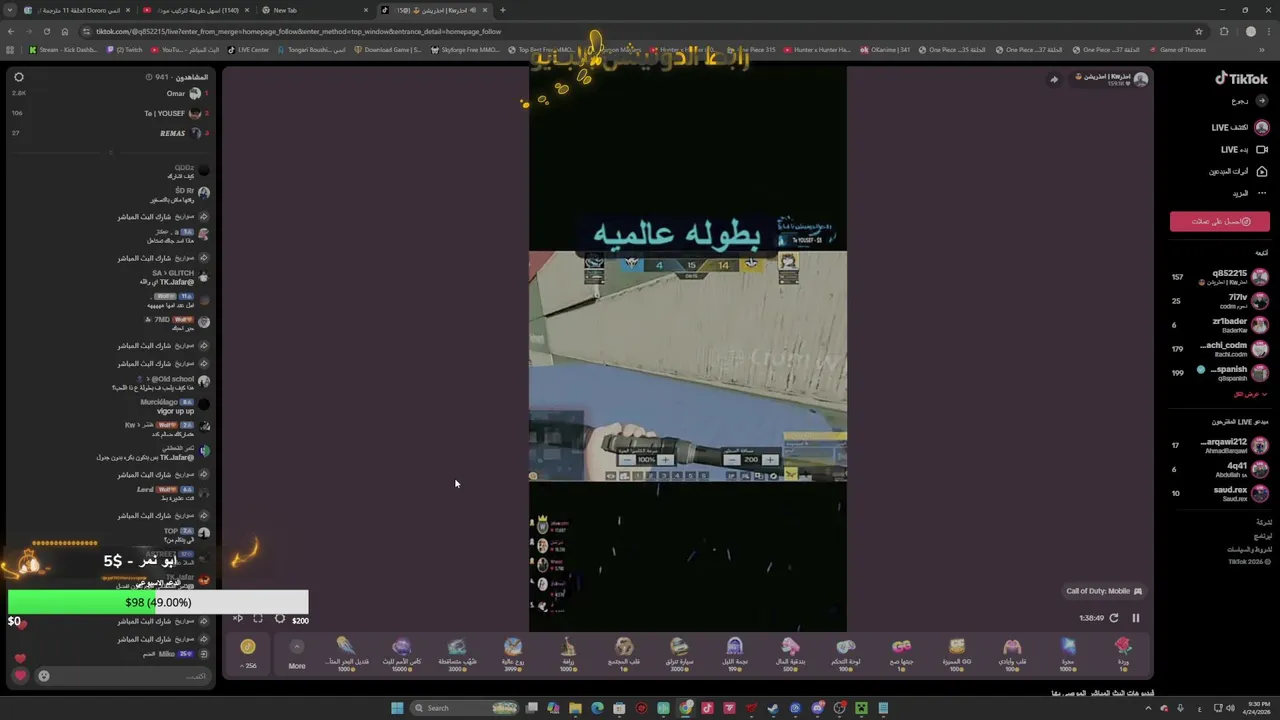Share the live stream via arrow icon
This screenshot has width=1280, height=720.
tap(1053, 80)
